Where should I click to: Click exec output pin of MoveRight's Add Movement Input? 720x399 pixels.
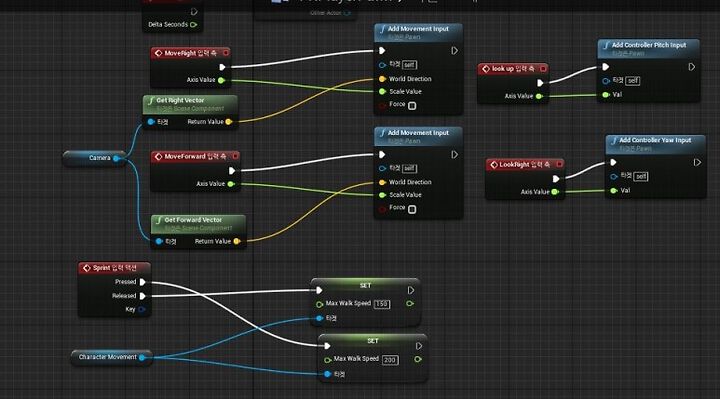pos(454,51)
